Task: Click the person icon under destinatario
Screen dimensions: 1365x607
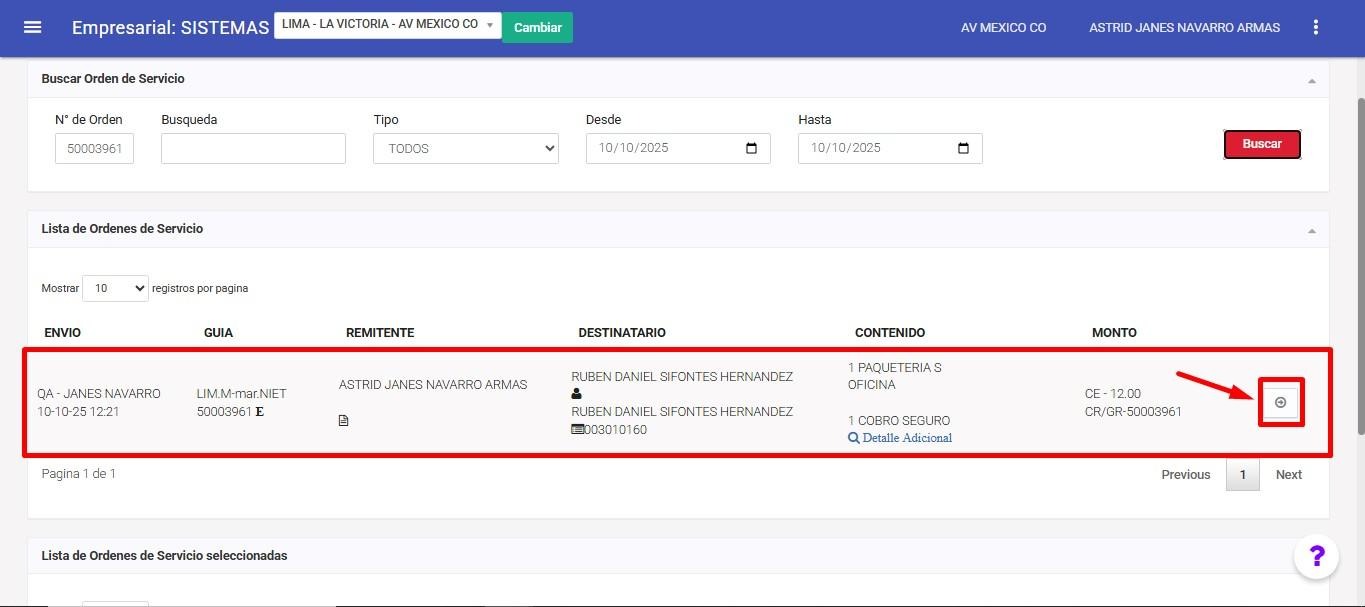Action: tap(576, 394)
